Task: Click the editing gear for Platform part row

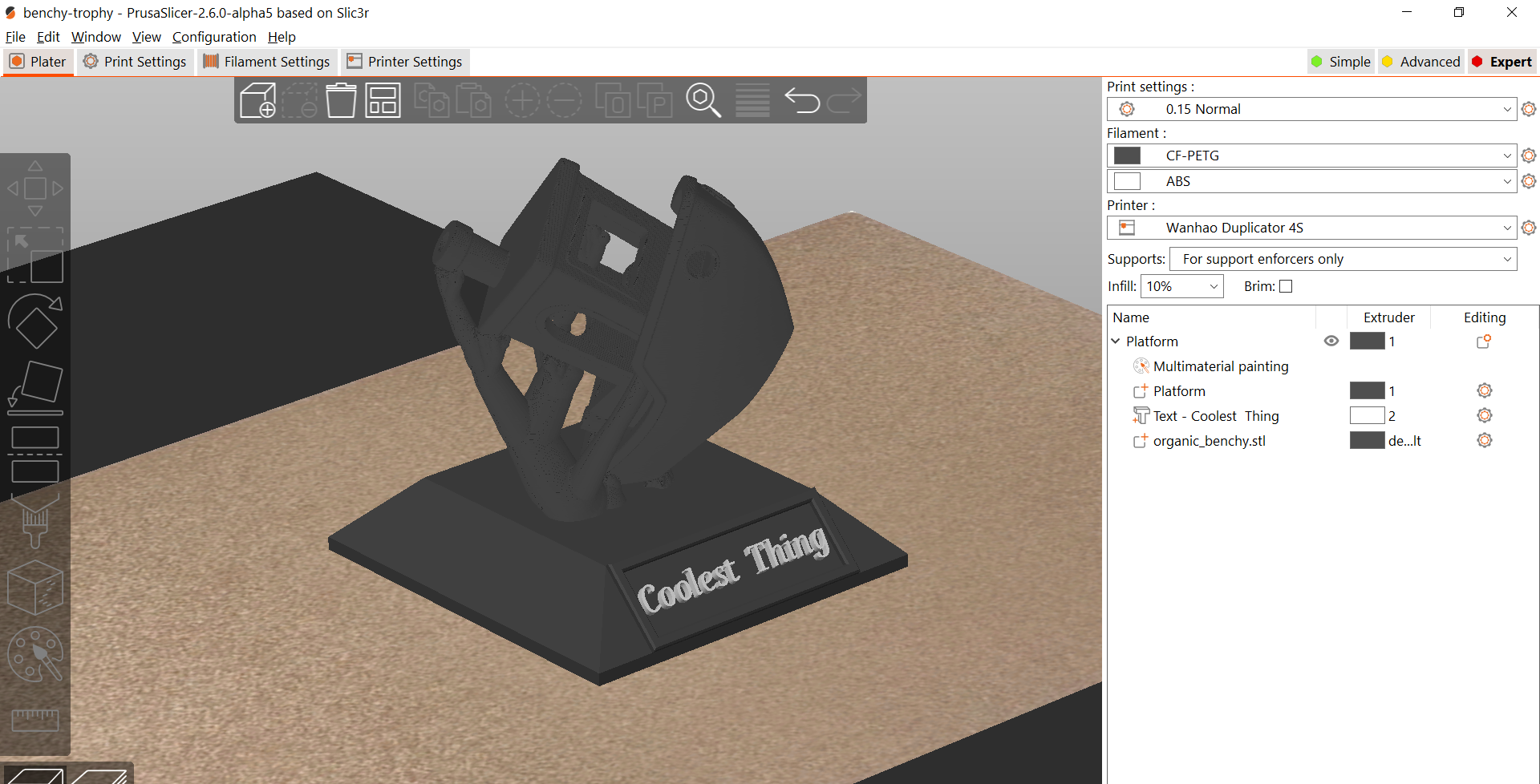Action: 1485,390
